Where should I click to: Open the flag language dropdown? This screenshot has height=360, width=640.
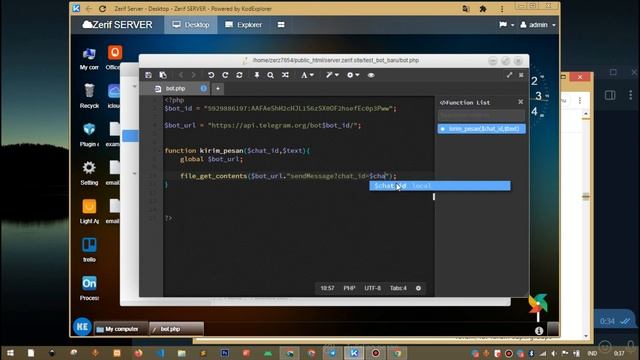coord(506,25)
